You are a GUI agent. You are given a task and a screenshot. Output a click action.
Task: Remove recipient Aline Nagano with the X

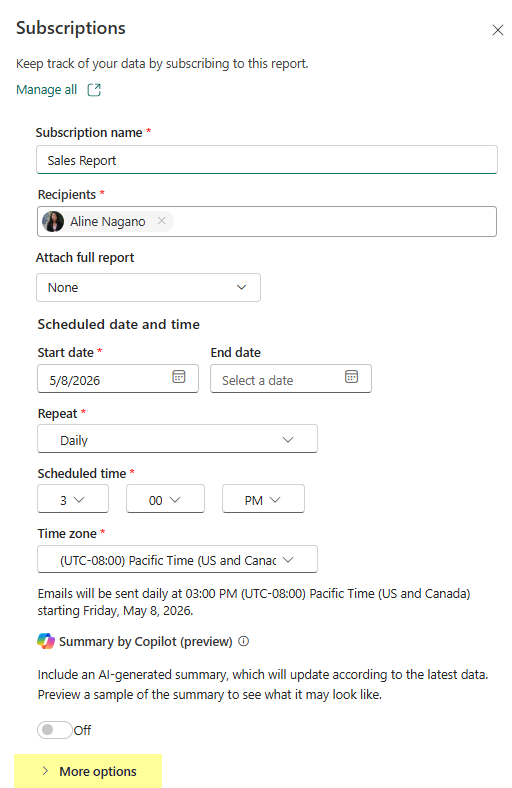(161, 221)
